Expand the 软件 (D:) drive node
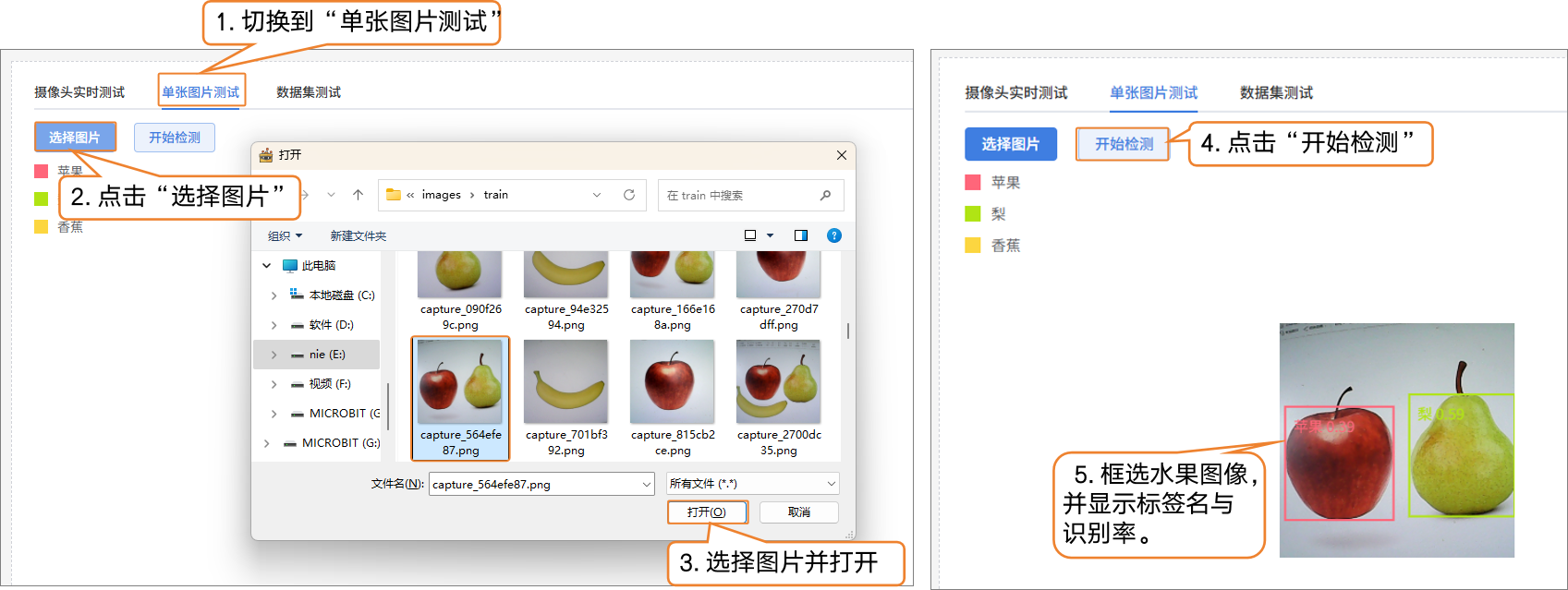The width and height of the screenshot is (1568, 590). click(273, 325)
